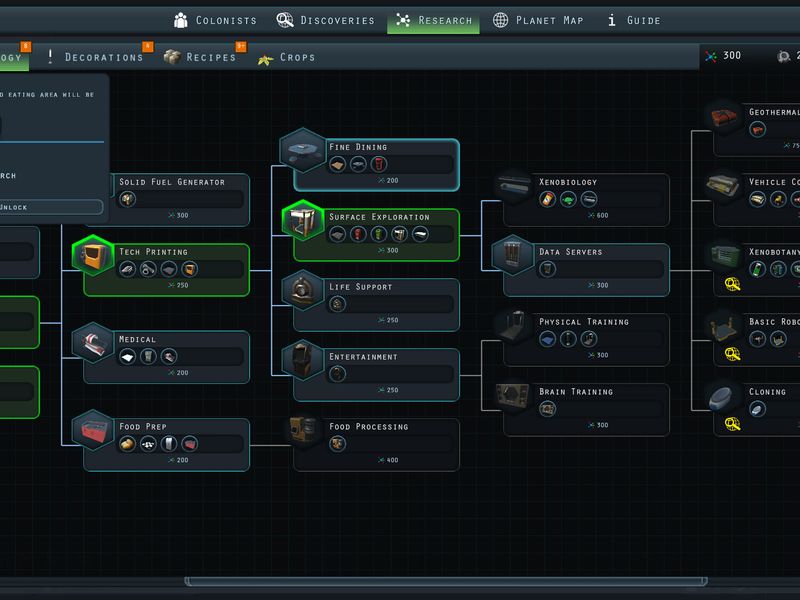Screen dimensions: 800x600
Task: Open the Guide tab
Action: [x=634, y=20]
